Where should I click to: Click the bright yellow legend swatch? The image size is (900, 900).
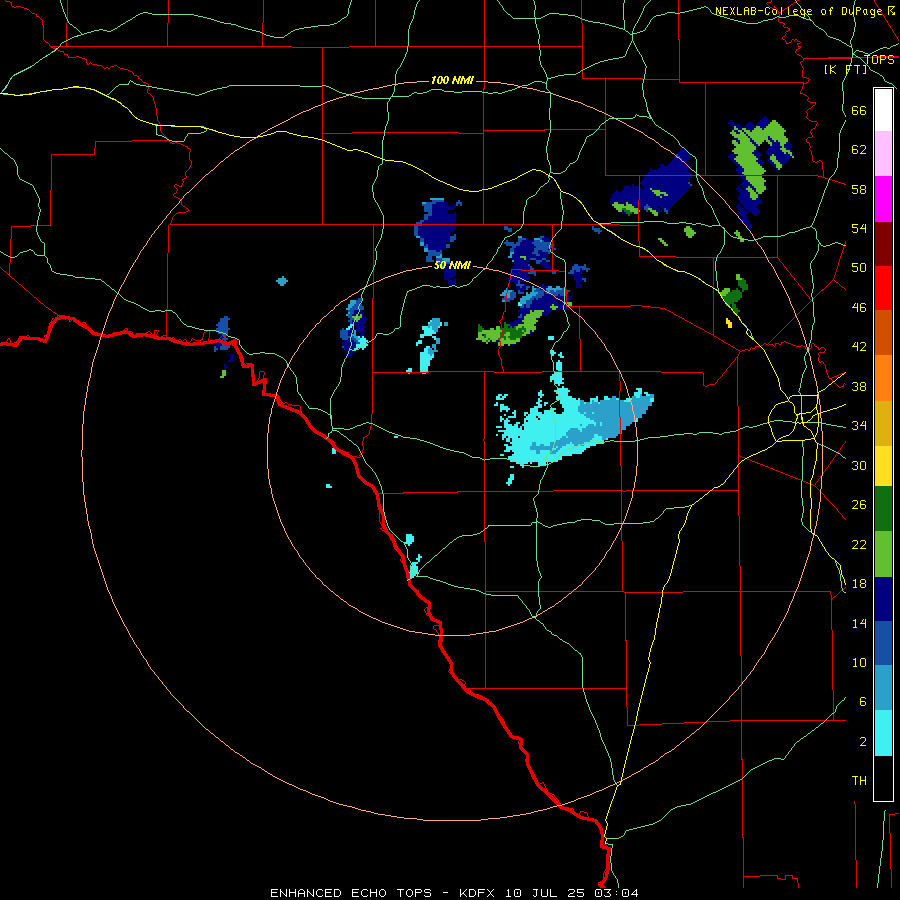coord(883,466)
